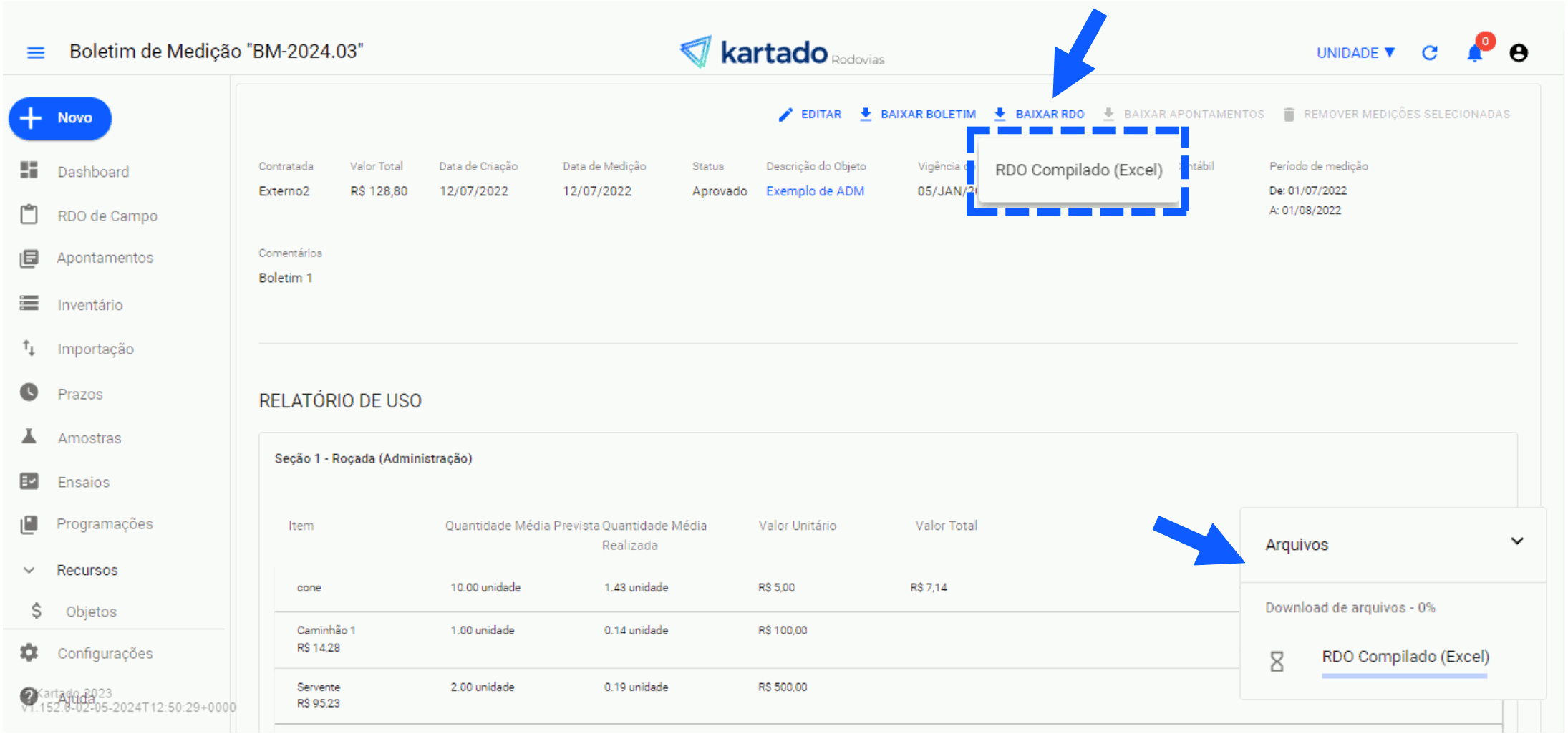Select RDO Compilado (Excel) menu option
The width and height of the screenshot is (1568, 734).
[1078, 170]
